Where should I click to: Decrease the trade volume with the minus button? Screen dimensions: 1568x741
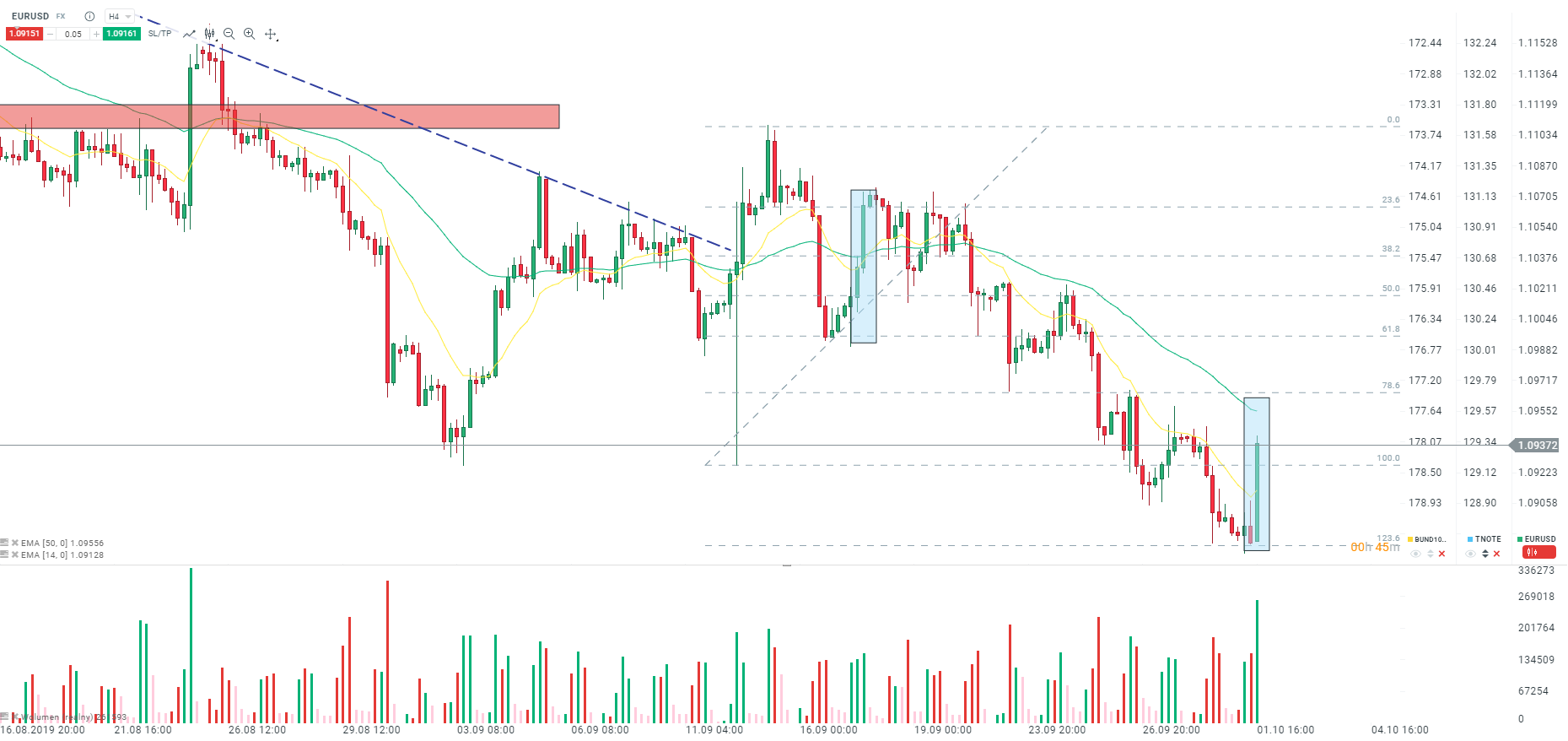[50, 34]
